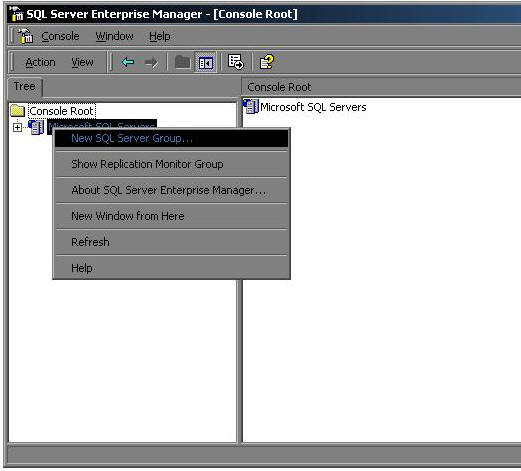Open the Window menu
This screenshot has width=521, height=471.
coord(114,36)
